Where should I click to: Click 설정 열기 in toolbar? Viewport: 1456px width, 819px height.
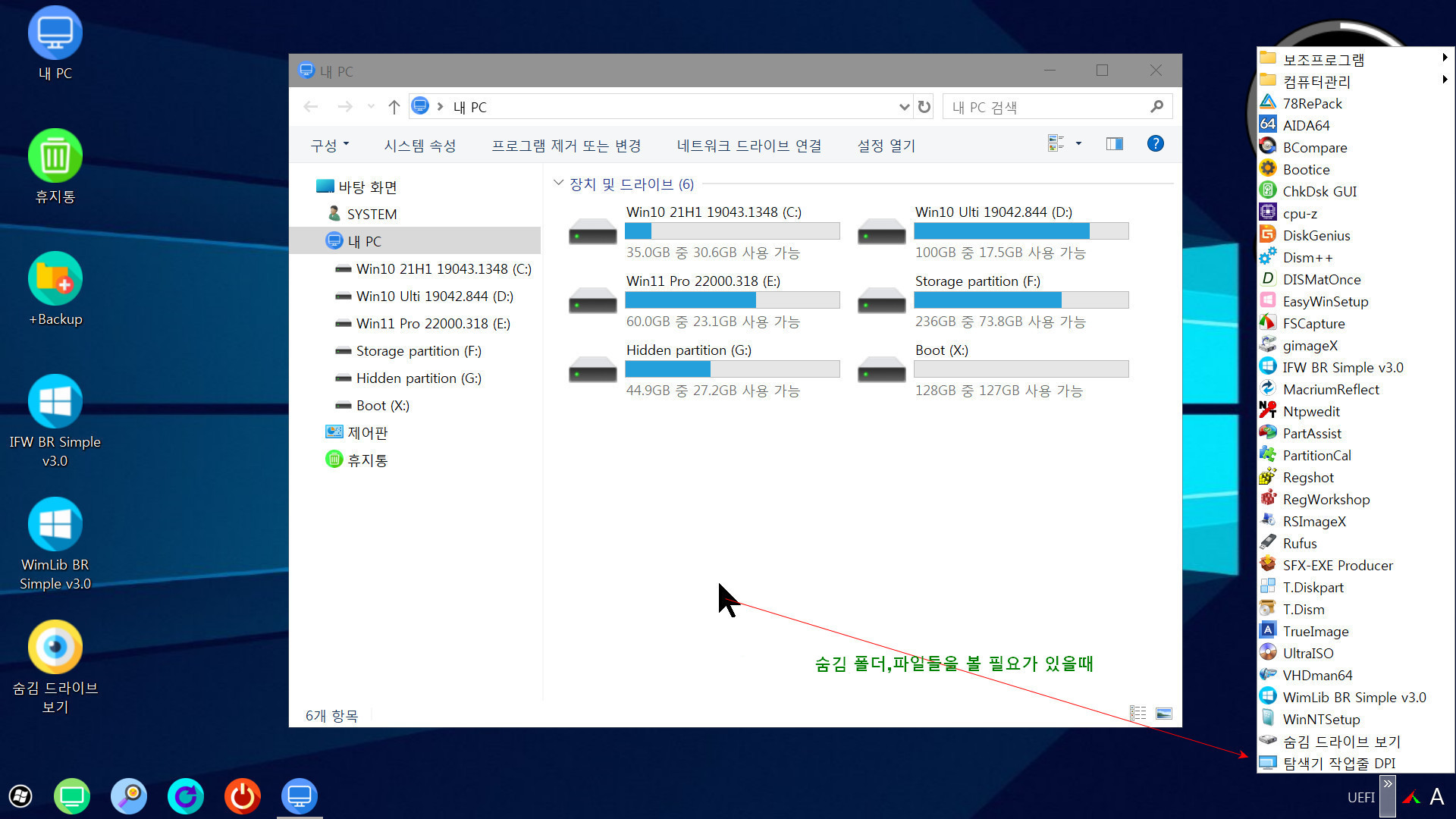coord(886,145)
